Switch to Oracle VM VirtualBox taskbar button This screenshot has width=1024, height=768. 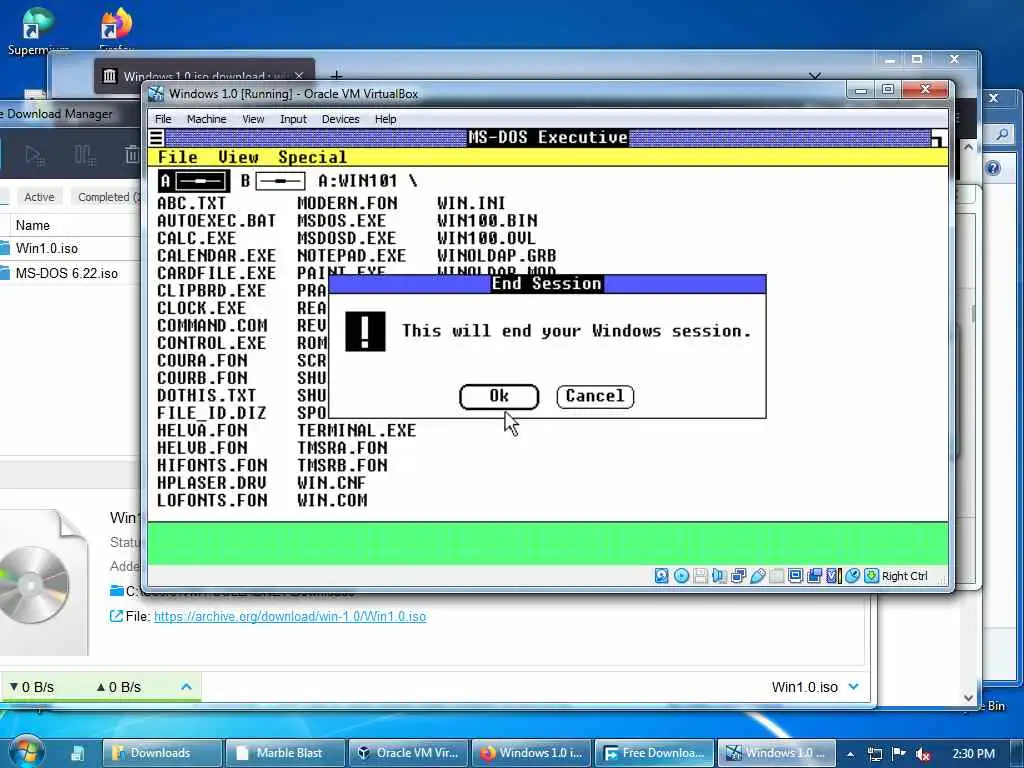coord(408,753)
